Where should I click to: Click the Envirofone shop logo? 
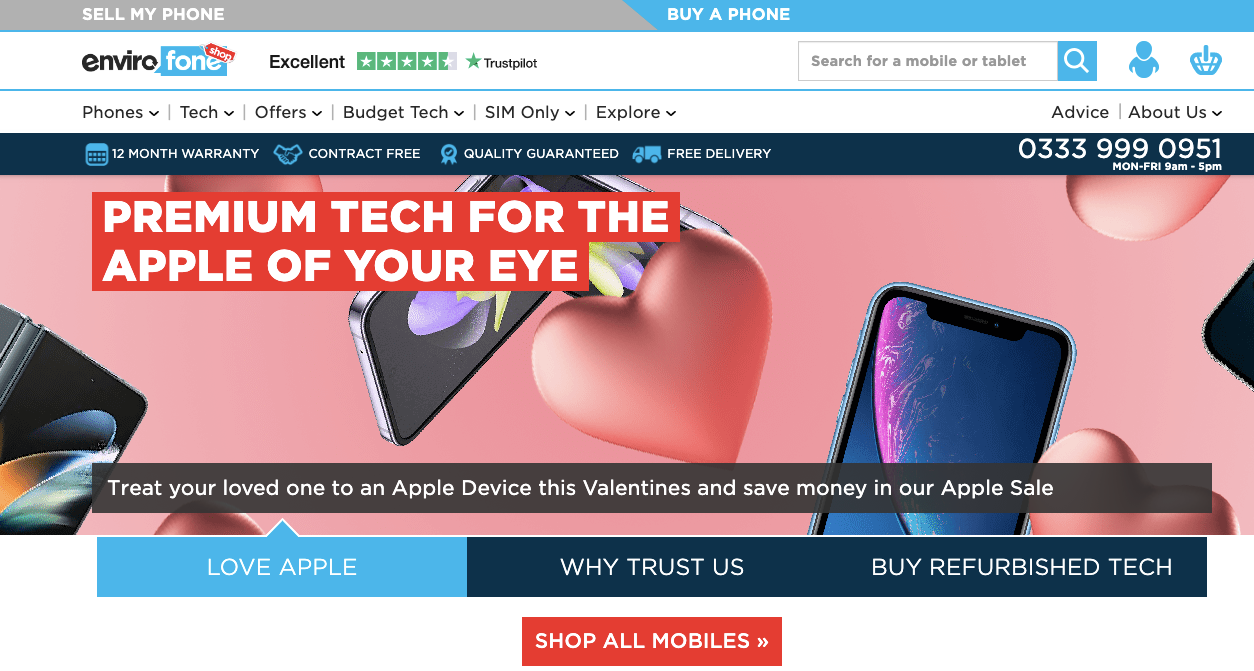[158, 60]
